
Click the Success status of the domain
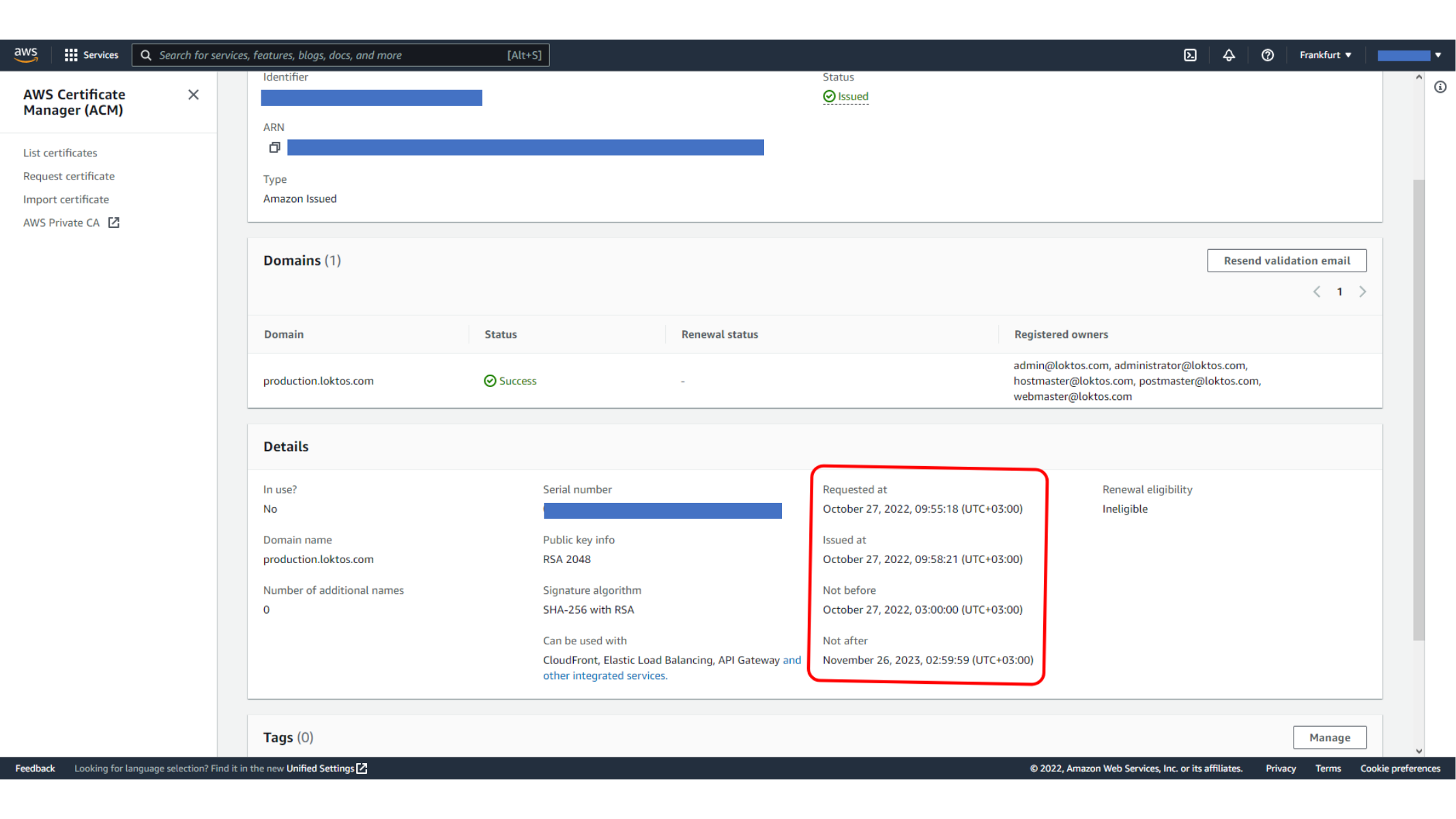click(x=510, y=381)
